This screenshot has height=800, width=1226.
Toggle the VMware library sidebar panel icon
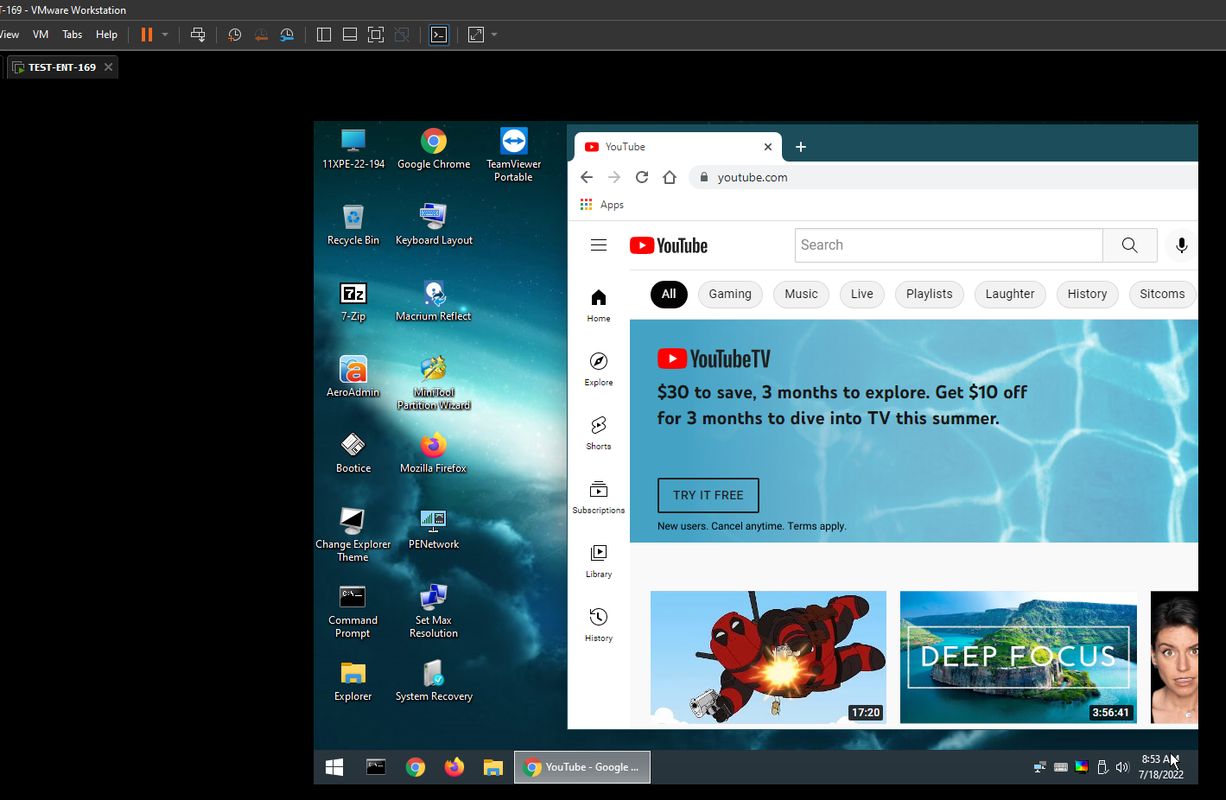(x=324, y=34)
